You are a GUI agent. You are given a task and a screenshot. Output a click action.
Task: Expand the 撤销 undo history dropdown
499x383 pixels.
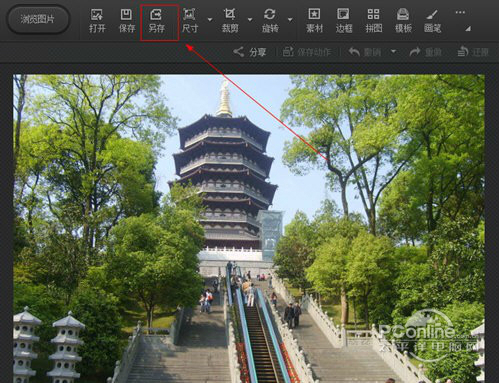393,52
